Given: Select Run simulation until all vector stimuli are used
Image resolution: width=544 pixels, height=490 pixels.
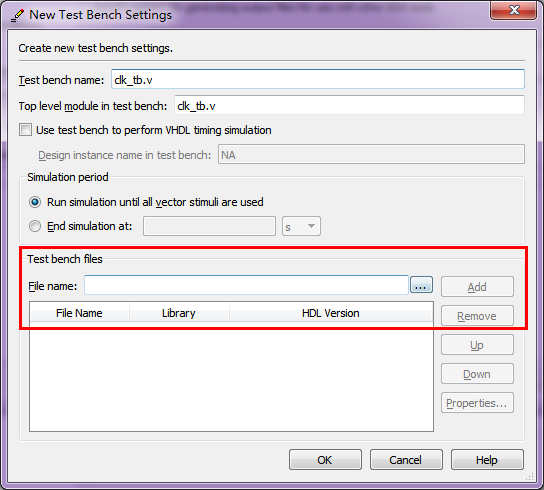Looking at the screenshot, I should click(35, 202).
